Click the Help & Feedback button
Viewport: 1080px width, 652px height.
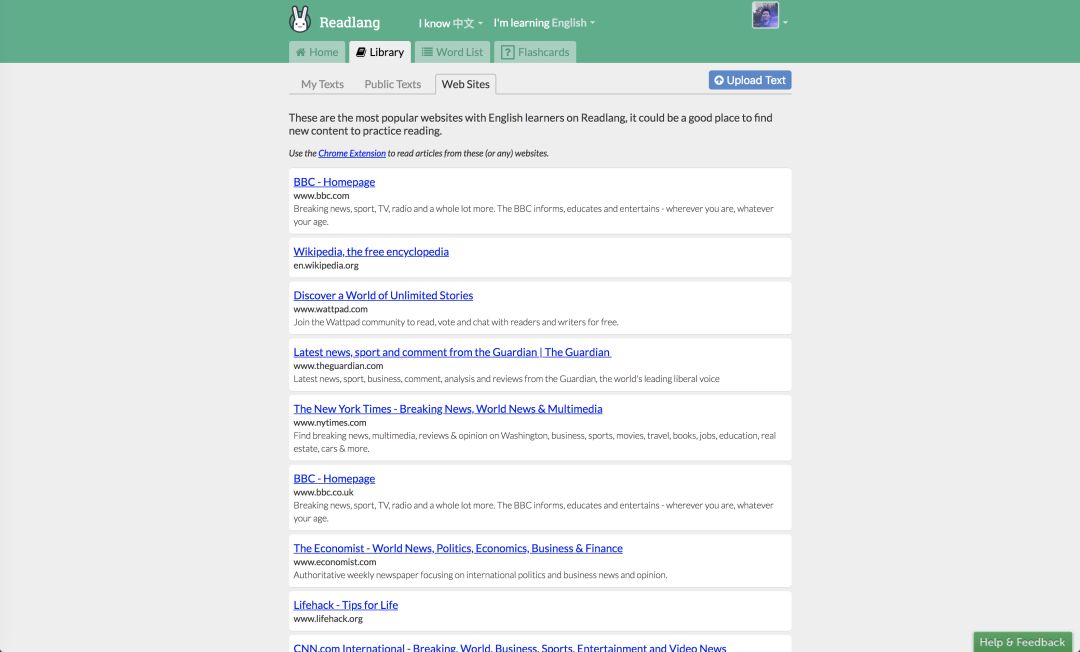[1022, 642]
